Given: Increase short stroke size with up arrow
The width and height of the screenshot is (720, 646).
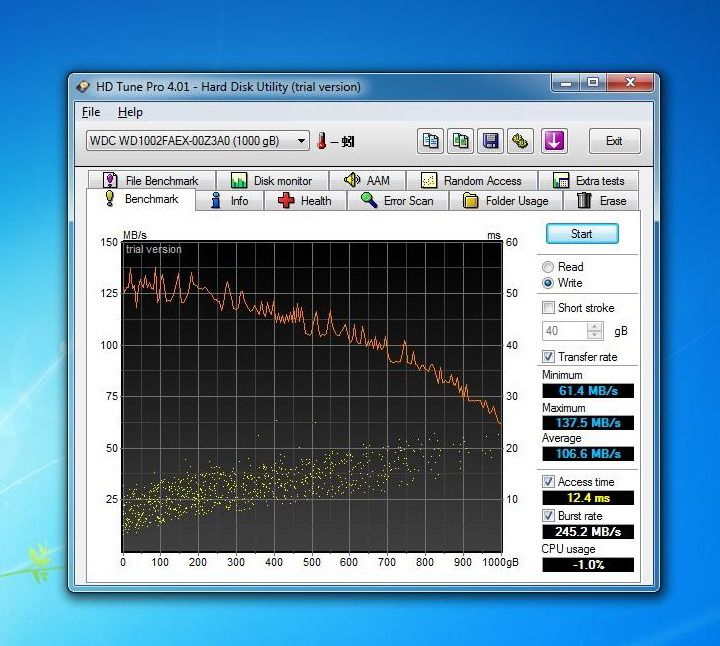Looking at the screenshot, I should (595, 326).
